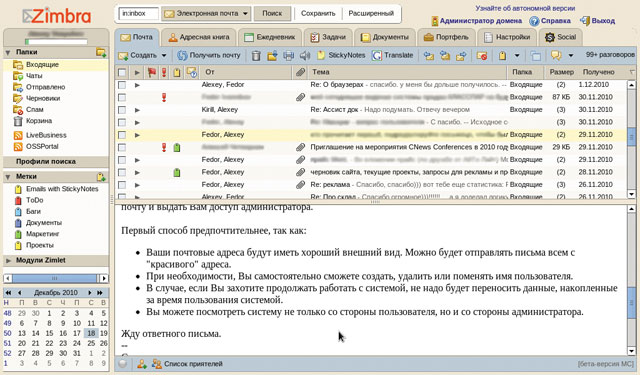Forward message with the forward envelope icon
The image size is (640, 375).
tap(461, 55)
